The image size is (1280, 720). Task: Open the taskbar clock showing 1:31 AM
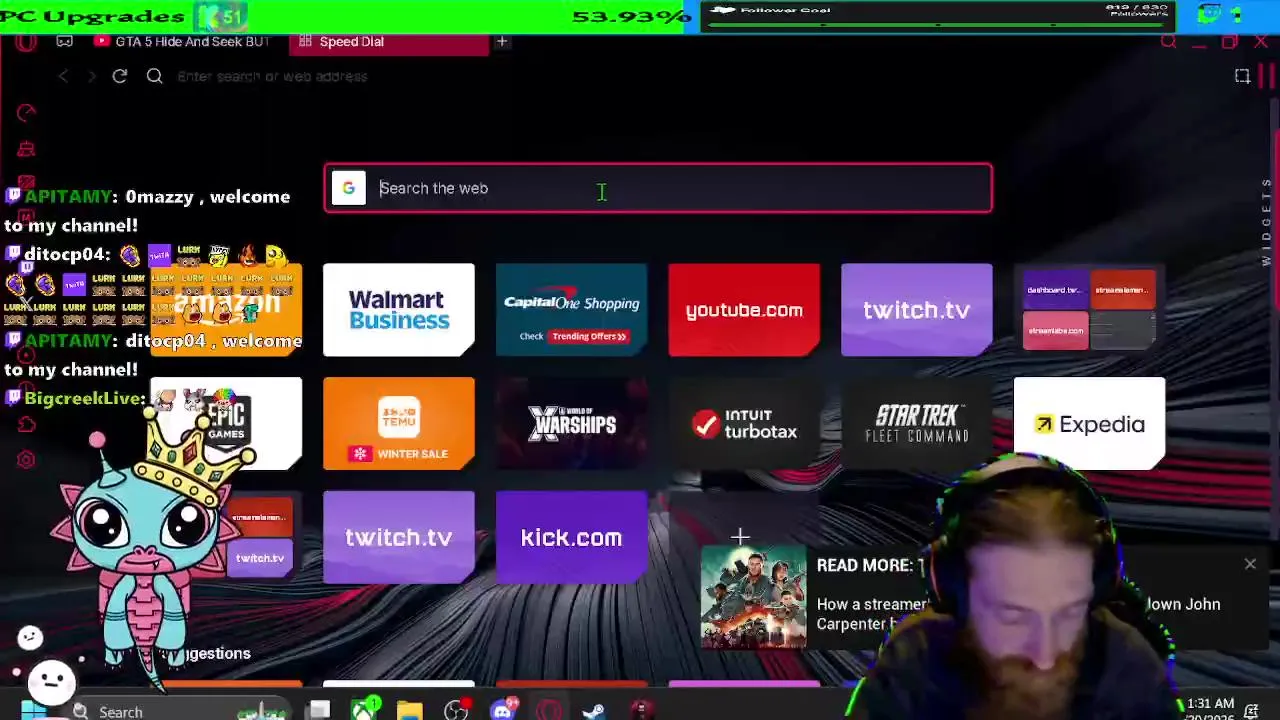click(x=1209, y=711)
